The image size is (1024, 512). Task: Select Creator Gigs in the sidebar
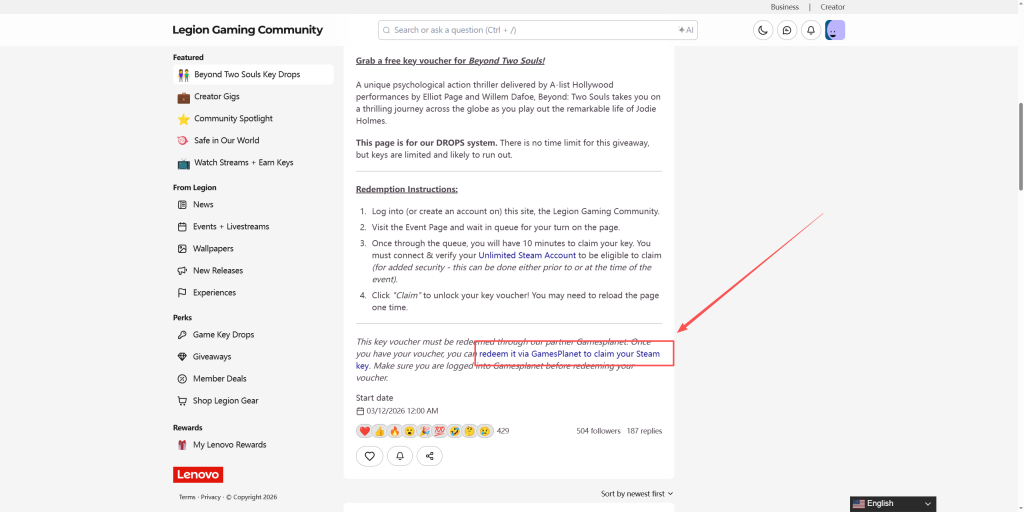[x=216, y=97]
